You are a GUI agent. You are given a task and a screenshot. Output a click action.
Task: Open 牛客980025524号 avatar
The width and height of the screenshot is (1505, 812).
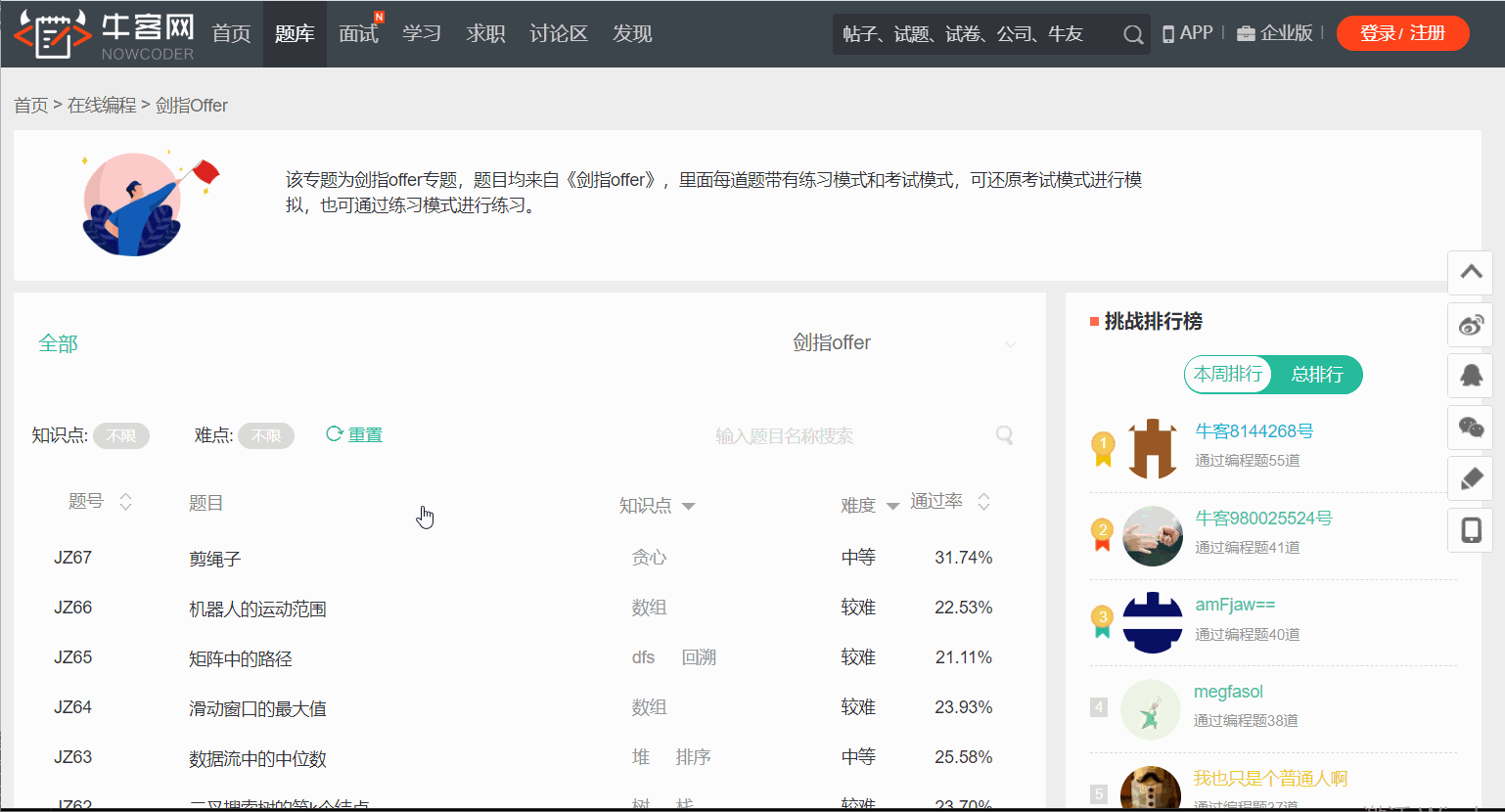point(1153,536)
